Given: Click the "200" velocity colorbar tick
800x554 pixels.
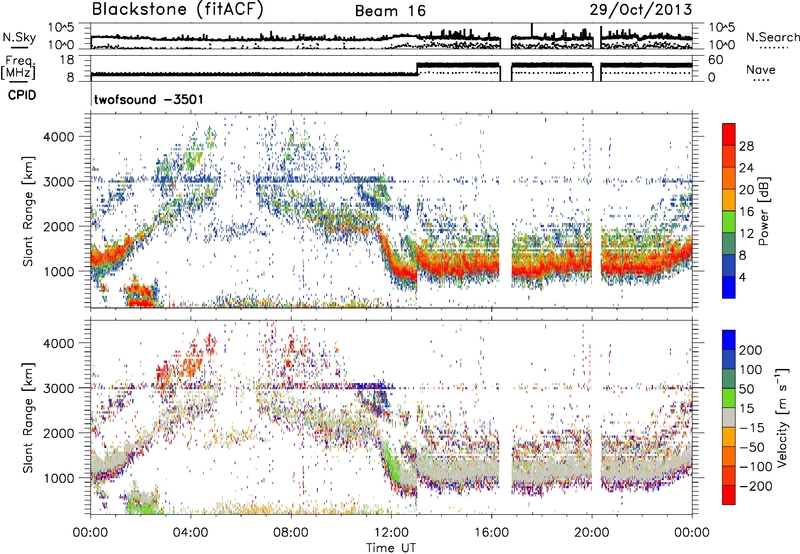Looking at the screenshot, I should tap(751, 350).
